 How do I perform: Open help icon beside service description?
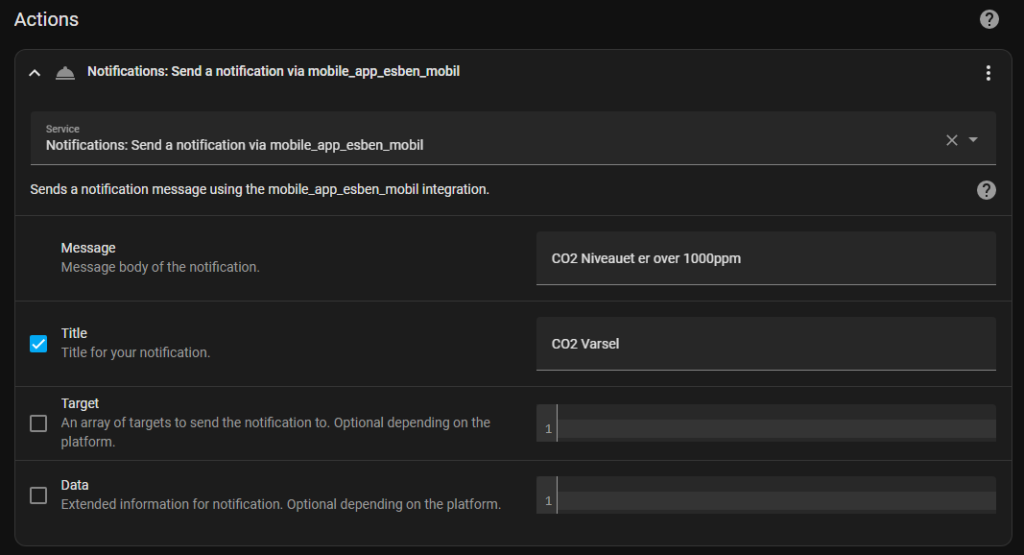coord(986,190)
